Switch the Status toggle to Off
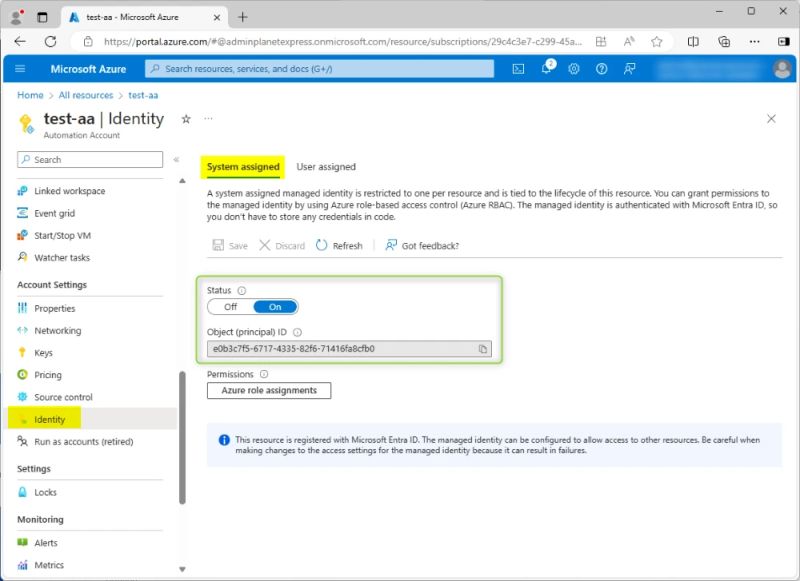Screen dimensions: 800x581 230,306
